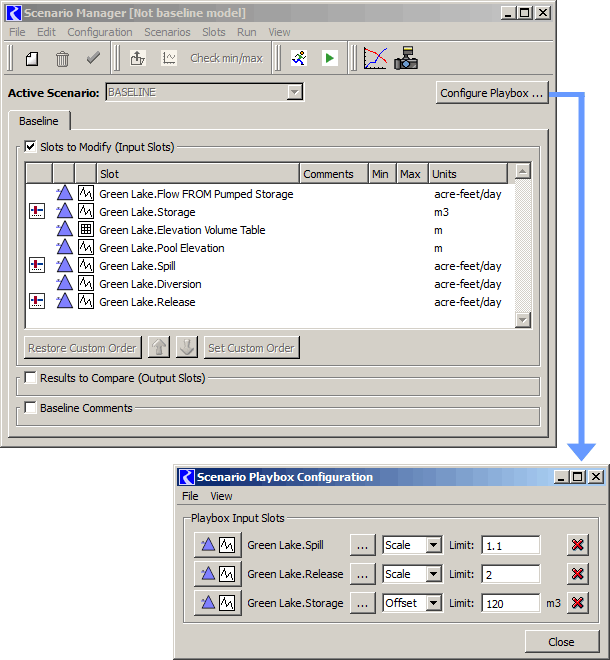The width and height of the screenshot is (610, 660).
Task: Click the green play run button
Action: pyautogui.click(x=330, y=58)
